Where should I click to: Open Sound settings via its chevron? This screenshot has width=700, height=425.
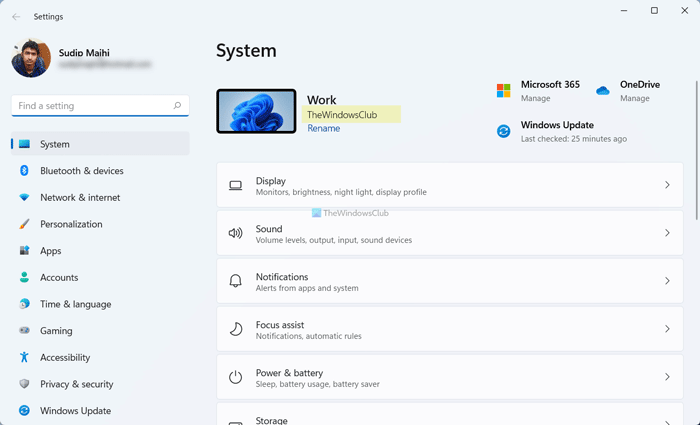pos(667,233)
